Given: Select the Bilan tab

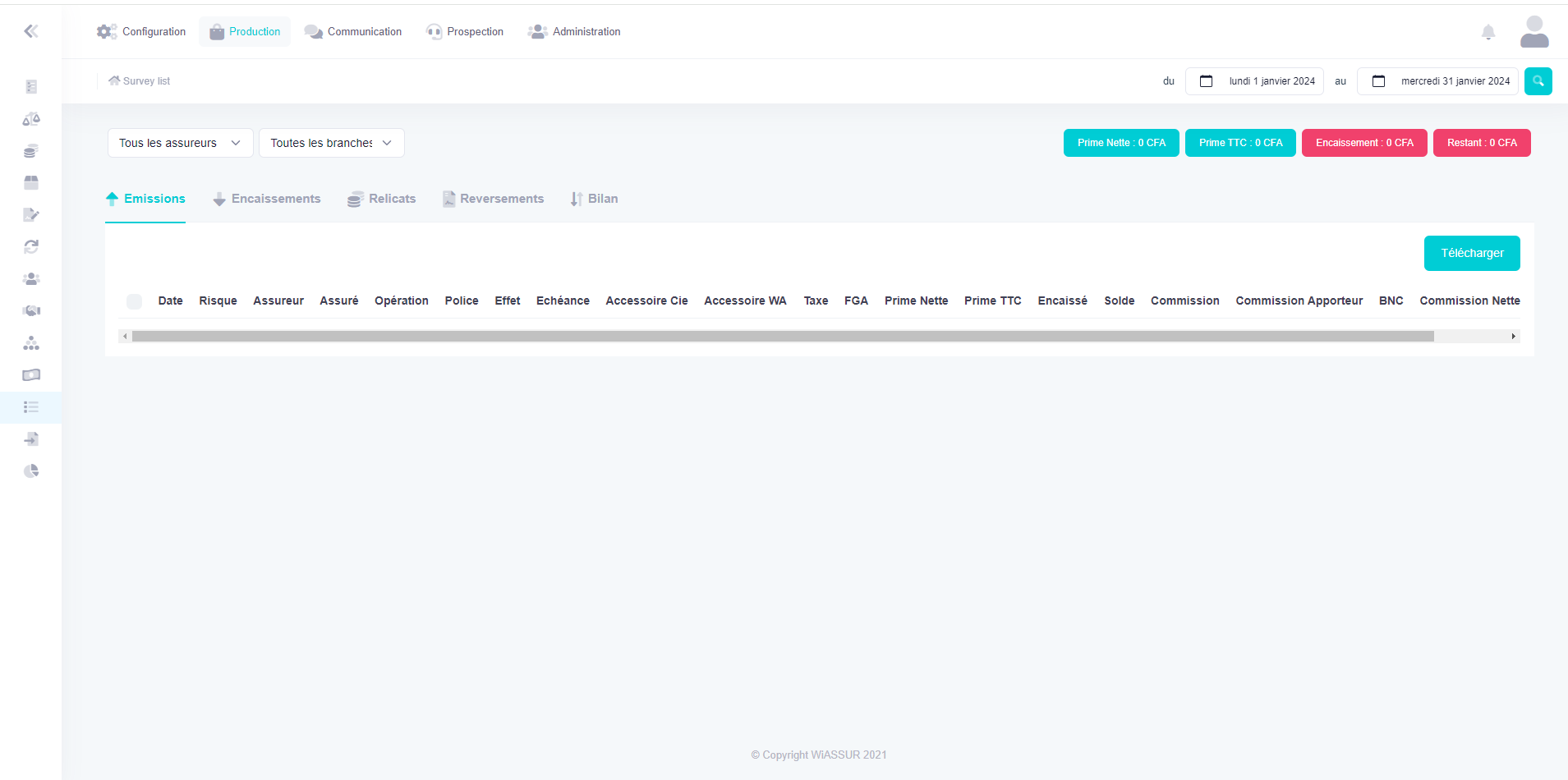Looking at the screenshot, I should (x=594, y=199).
